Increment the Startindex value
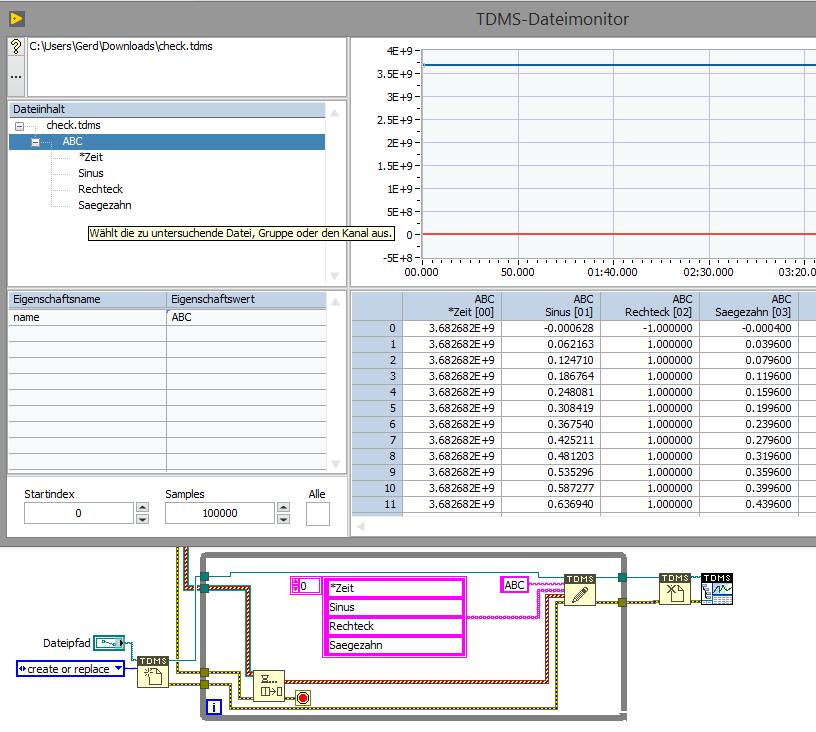Viewport: 816px width, 732px height. [141, 507]
